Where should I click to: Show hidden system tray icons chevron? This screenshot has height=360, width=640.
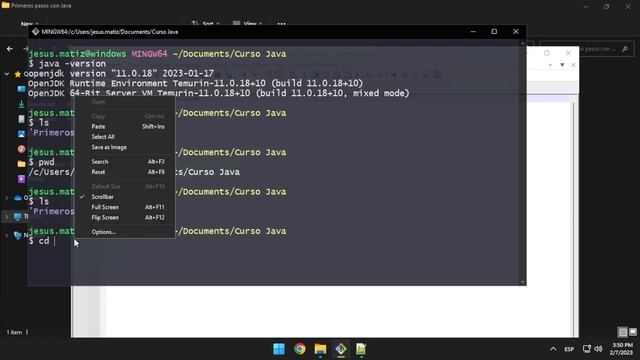pyautogui.click(x=553, y=349)
